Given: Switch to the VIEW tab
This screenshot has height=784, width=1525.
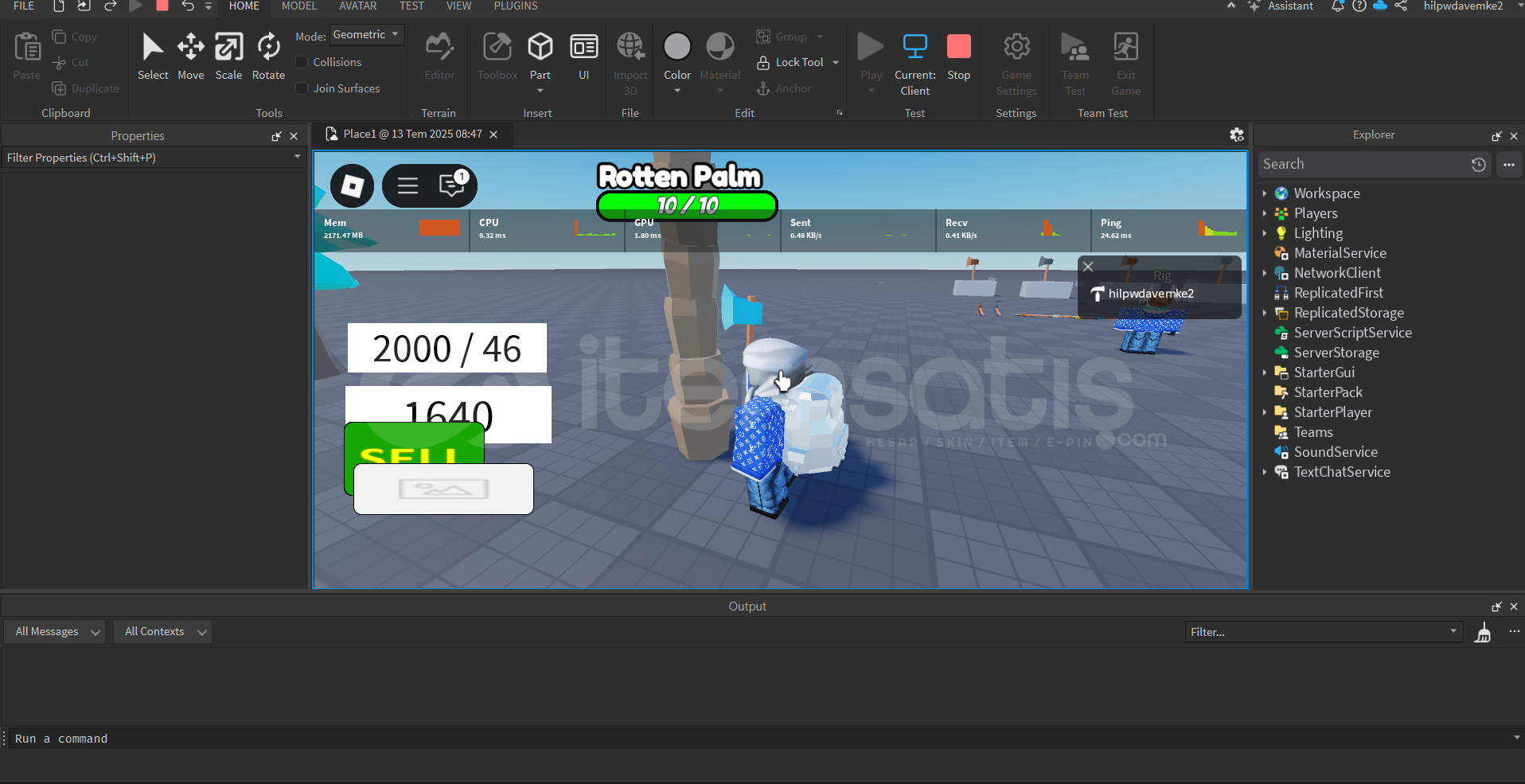Looking at the screenshot, I should click(458, 6).
